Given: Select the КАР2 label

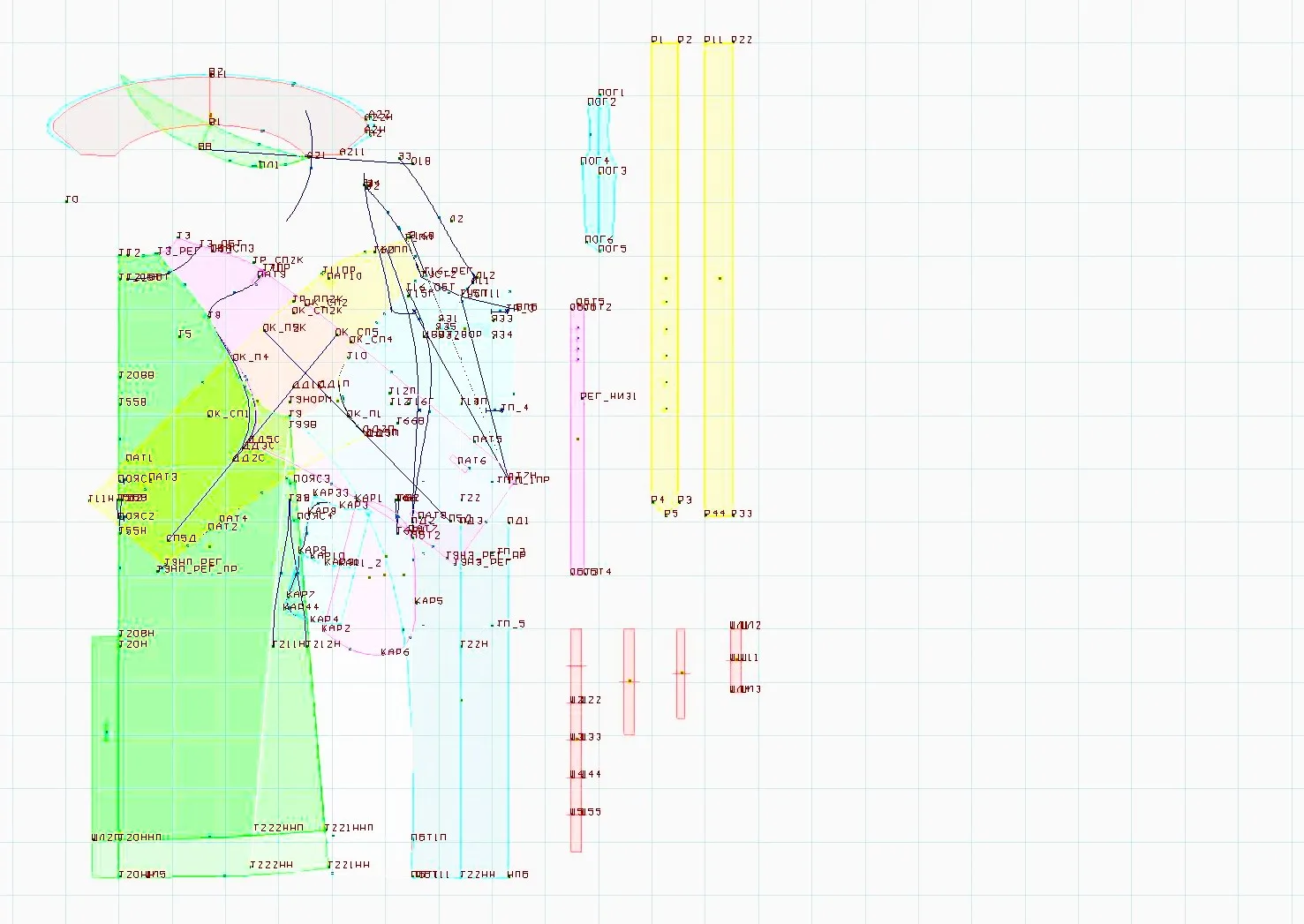Looking at the screenshot, I should tap(336, 628).
